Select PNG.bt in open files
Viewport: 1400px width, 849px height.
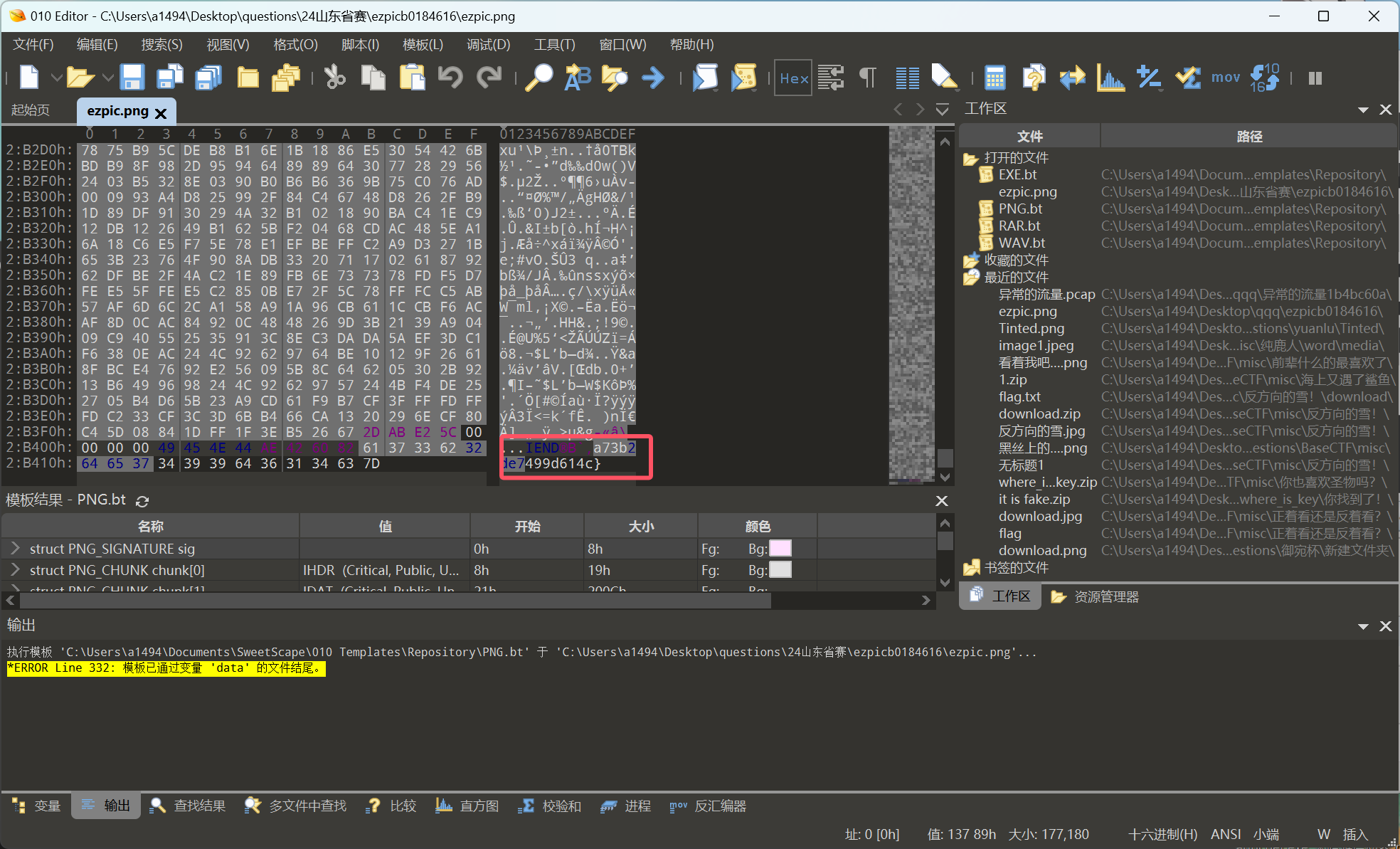coord(1020,209)
